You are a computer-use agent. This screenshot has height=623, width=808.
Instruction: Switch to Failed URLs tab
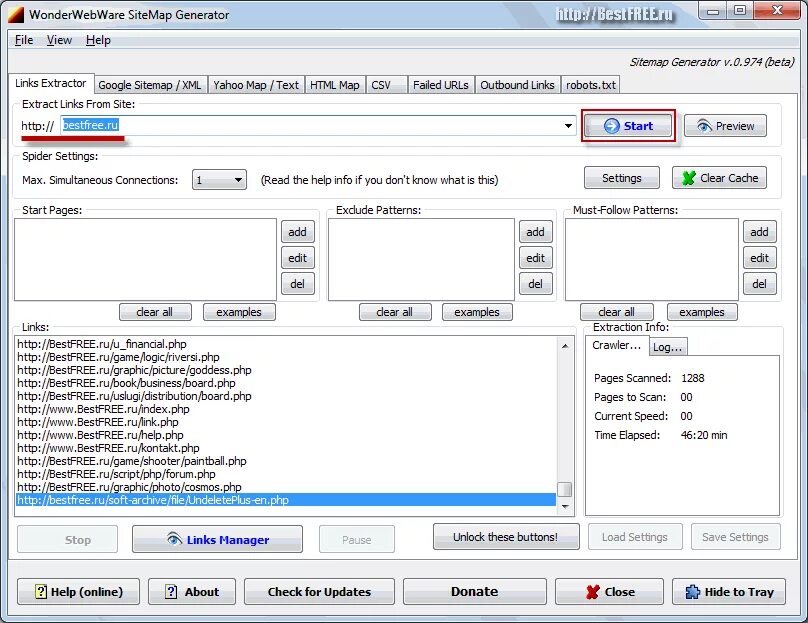441,85
